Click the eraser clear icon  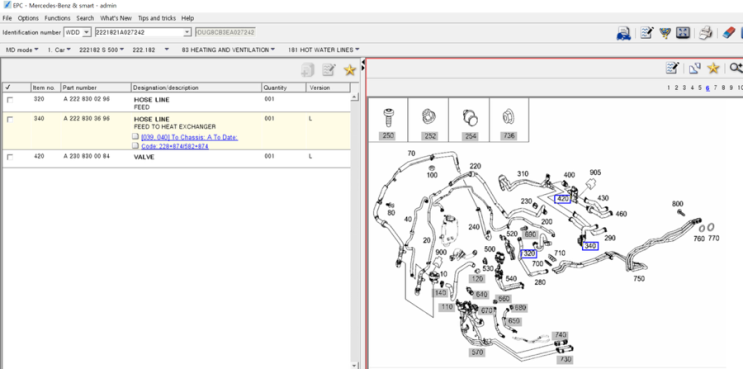(x=728, y=33)
